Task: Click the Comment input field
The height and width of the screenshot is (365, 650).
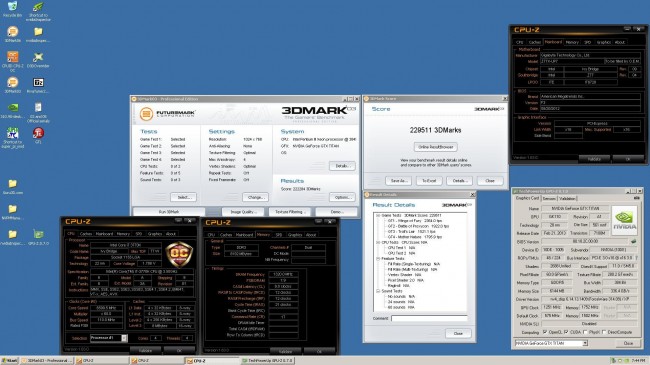Action: tap(429, 319)
